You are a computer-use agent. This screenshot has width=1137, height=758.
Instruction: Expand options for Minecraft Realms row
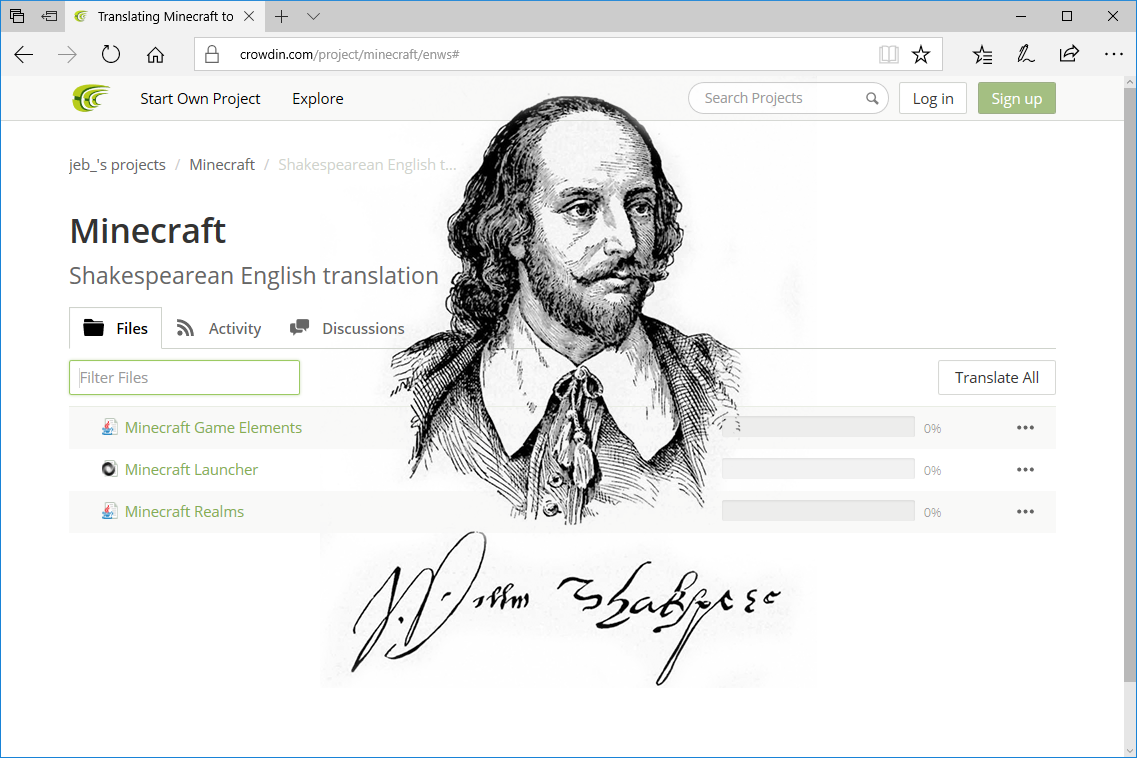(1025, 512)
